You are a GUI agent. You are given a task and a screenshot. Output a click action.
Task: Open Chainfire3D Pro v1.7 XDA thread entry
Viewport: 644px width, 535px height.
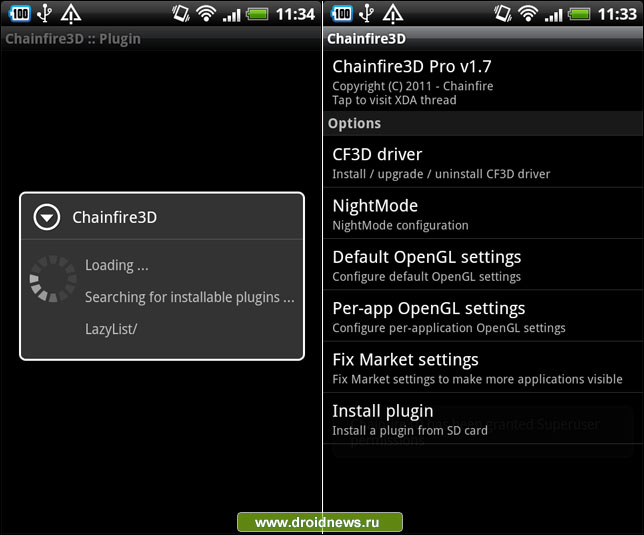[483, 82]
